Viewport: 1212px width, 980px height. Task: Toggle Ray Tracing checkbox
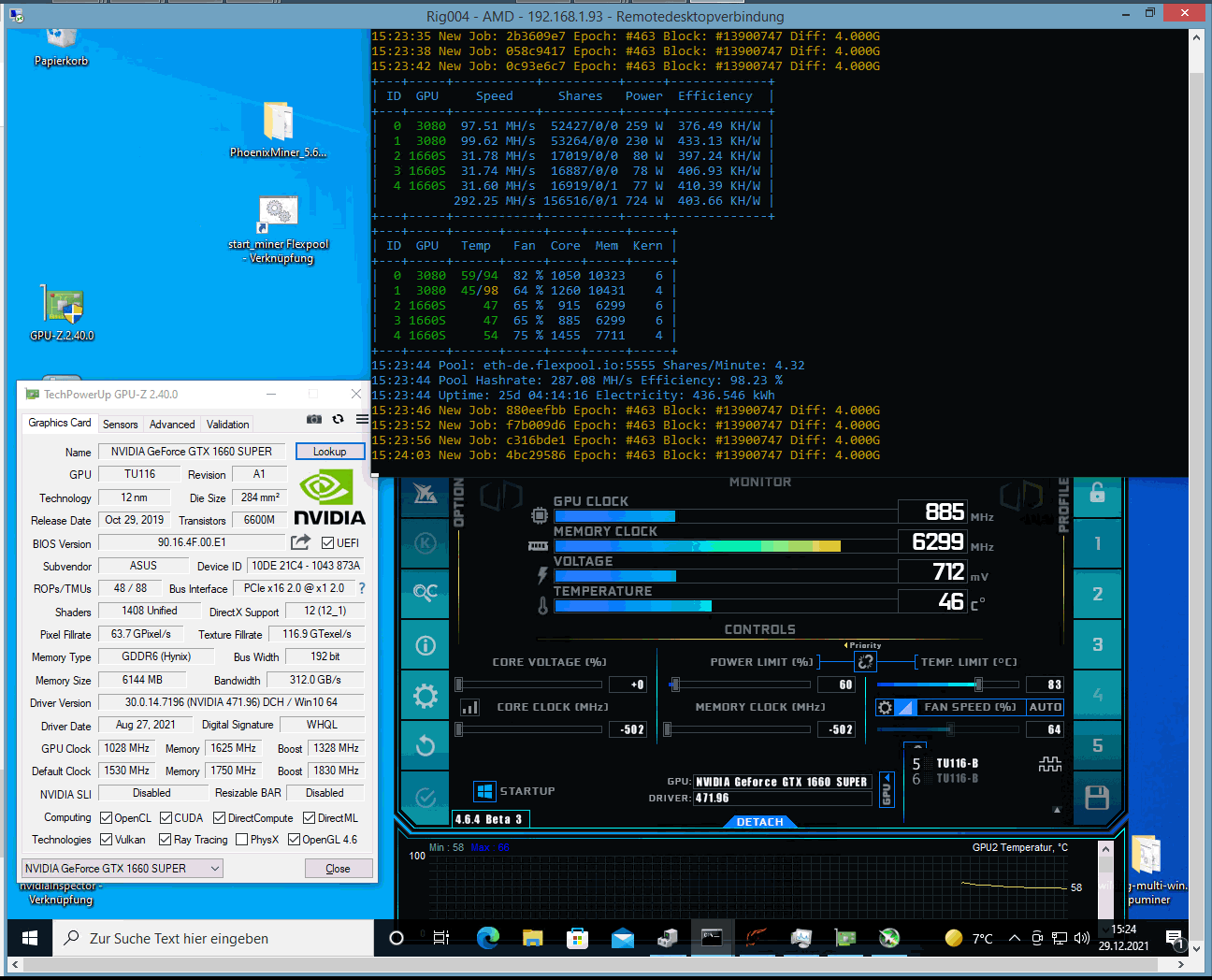[x=165, y=839]
